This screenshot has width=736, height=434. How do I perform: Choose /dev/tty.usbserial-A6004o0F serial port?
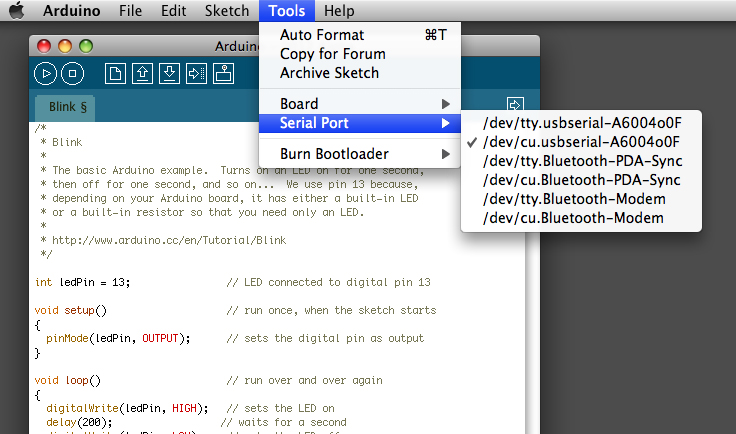(x=581, y=123)
